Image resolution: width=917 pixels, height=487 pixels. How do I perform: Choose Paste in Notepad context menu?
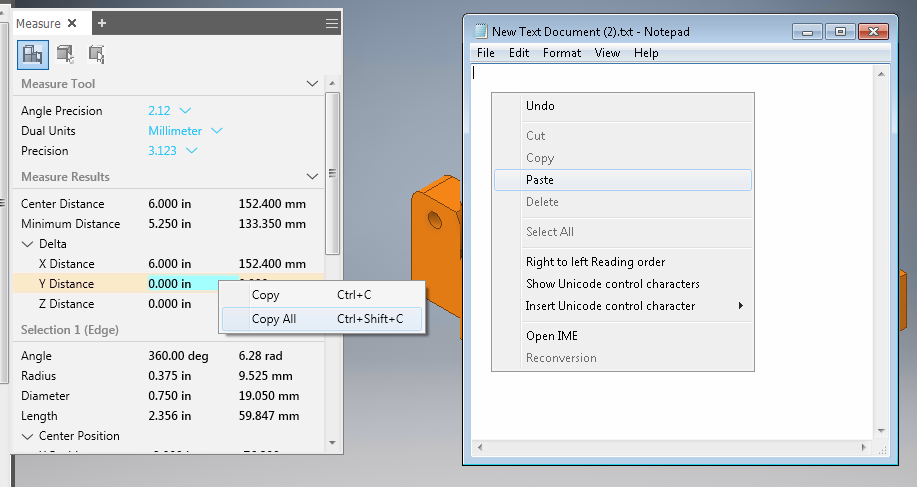[x=540, y=180]
